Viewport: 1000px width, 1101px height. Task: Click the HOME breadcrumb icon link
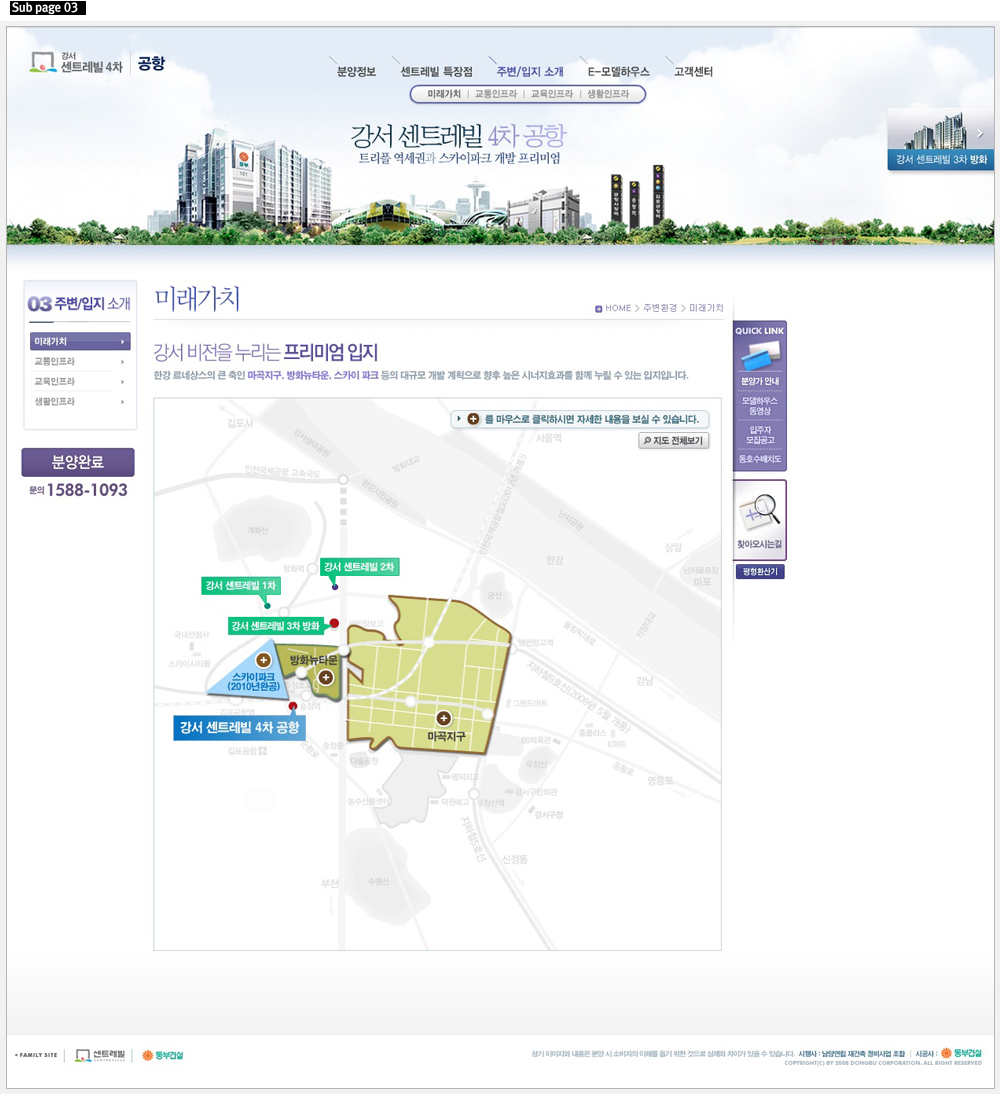coord(613,308)
